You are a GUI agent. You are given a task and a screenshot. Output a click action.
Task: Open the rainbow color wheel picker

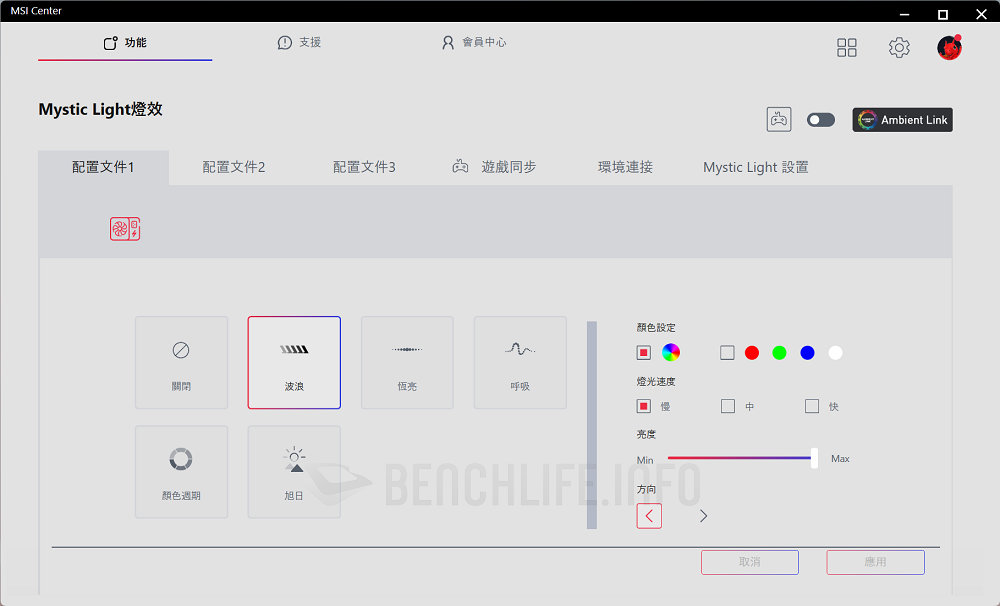(x=671, y=352)
